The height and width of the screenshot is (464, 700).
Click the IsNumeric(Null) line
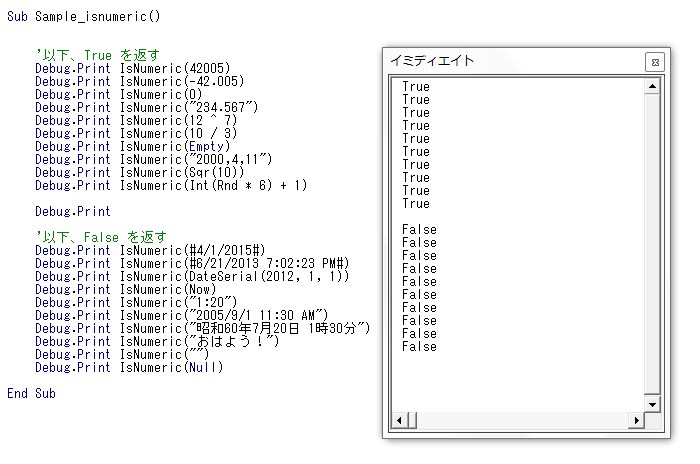coord(129,367)
